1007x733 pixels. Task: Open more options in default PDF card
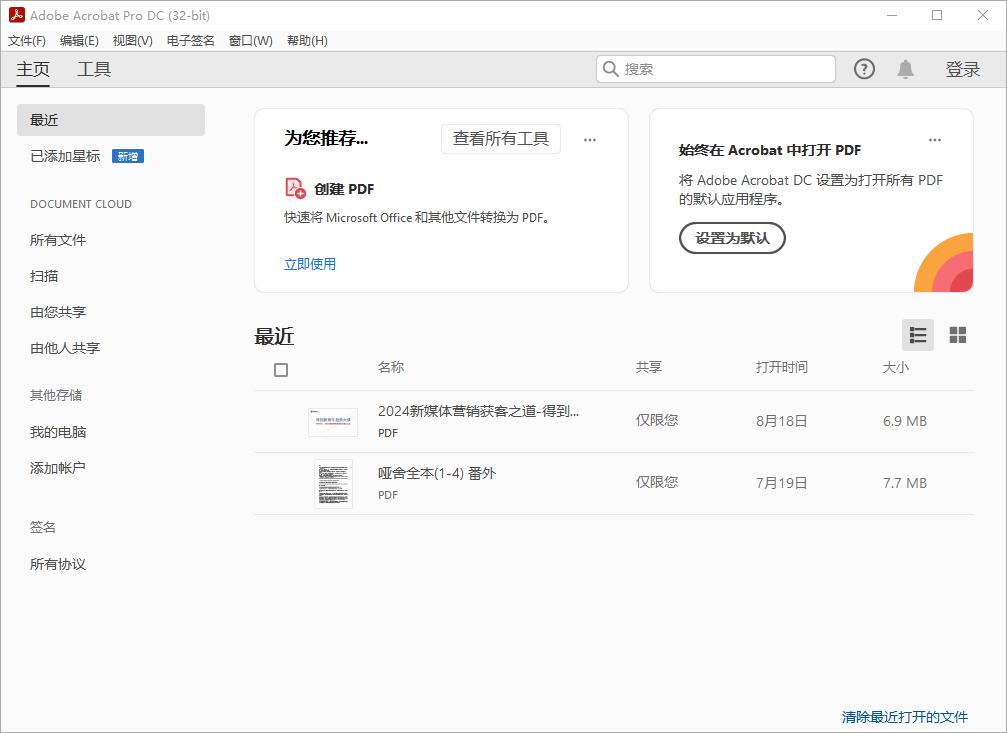[934, 140]
